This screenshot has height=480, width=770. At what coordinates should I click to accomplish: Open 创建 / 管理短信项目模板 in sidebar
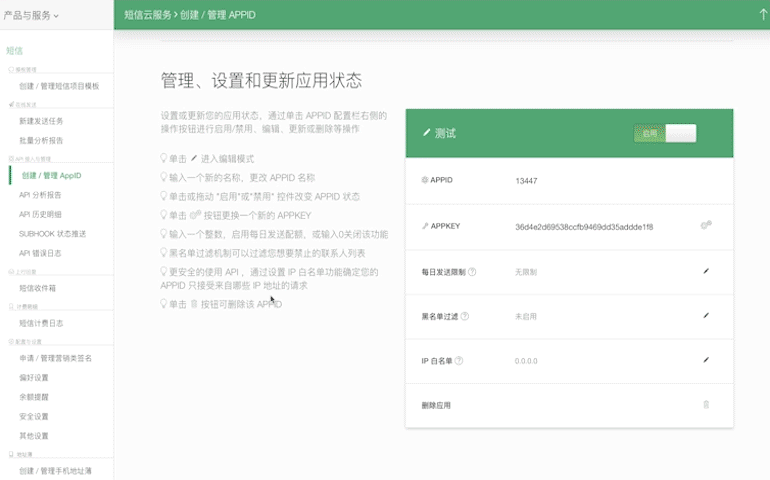59,86
